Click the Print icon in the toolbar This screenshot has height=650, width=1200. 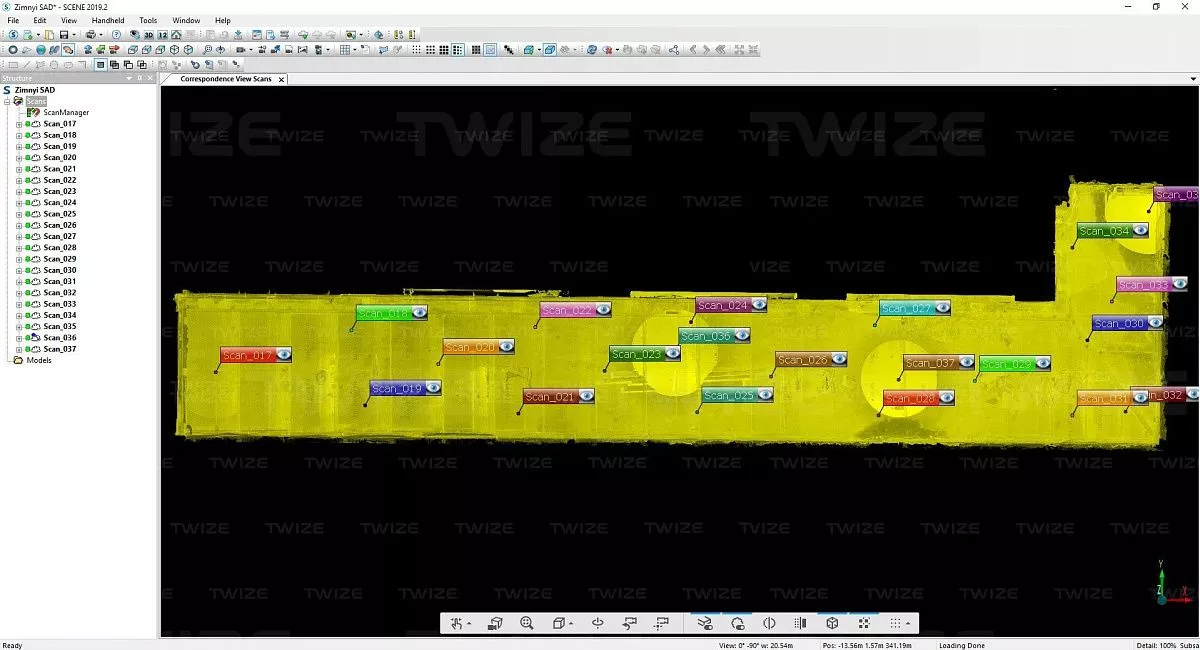(90, 35)
